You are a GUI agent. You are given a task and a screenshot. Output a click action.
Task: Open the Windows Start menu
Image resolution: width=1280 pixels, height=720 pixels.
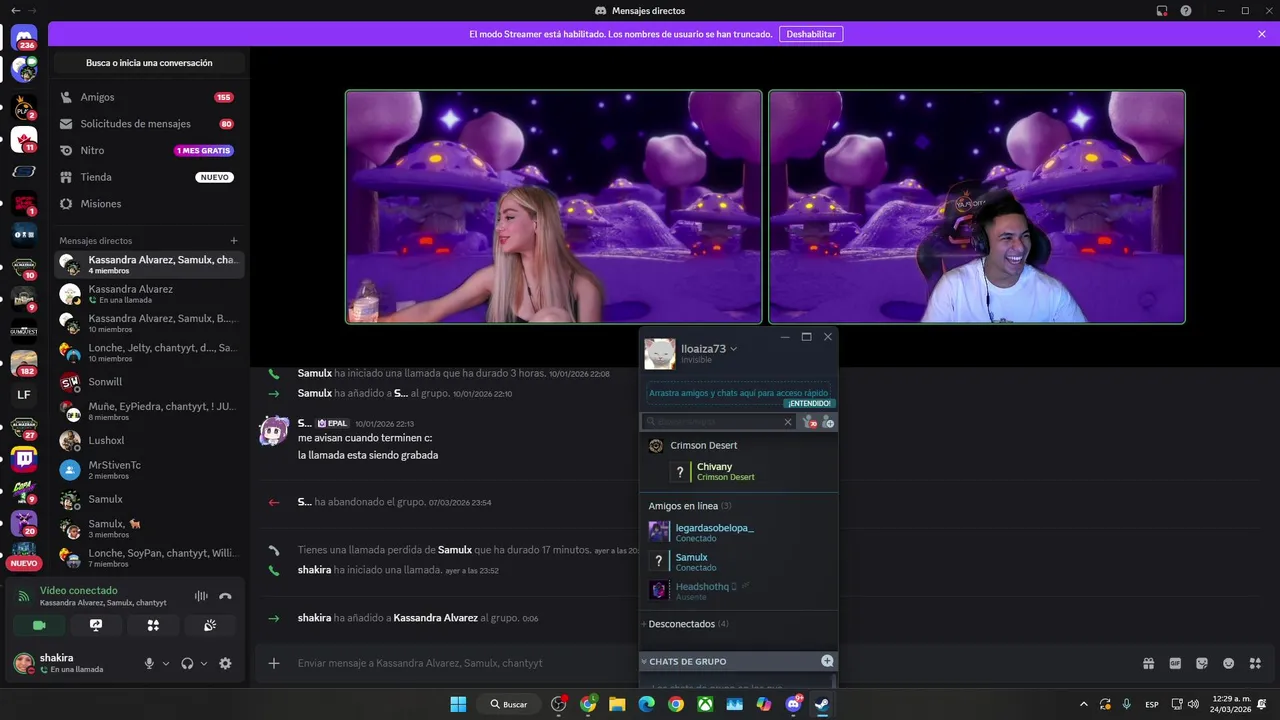(x=458, y=704)
